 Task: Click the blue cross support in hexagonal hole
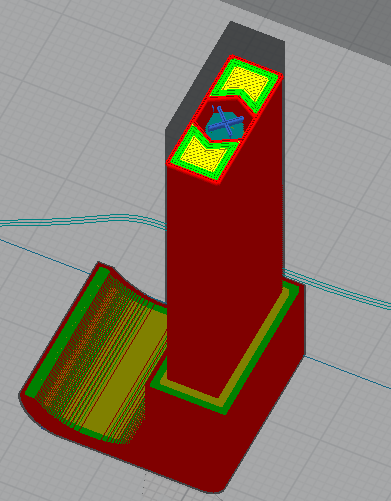pyautogui.click(x=226, y=123)
